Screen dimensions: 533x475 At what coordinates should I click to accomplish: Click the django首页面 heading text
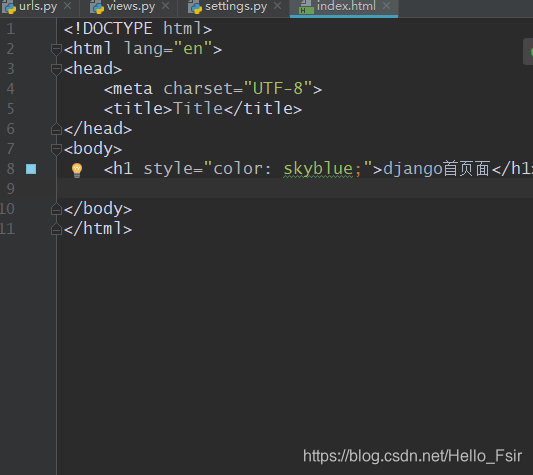coord(436,169)
